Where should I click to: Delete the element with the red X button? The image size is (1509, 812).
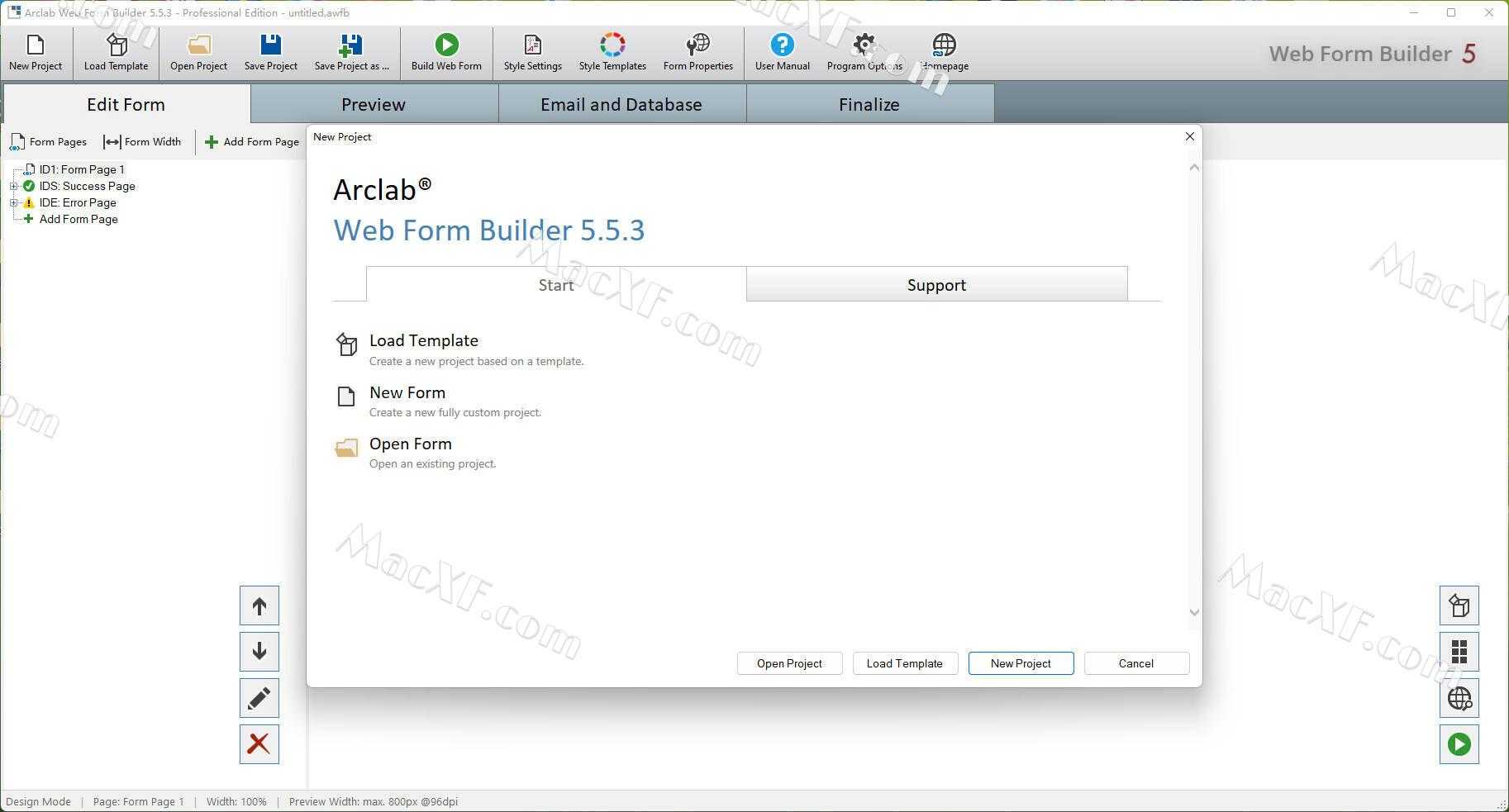click(259, 744)
